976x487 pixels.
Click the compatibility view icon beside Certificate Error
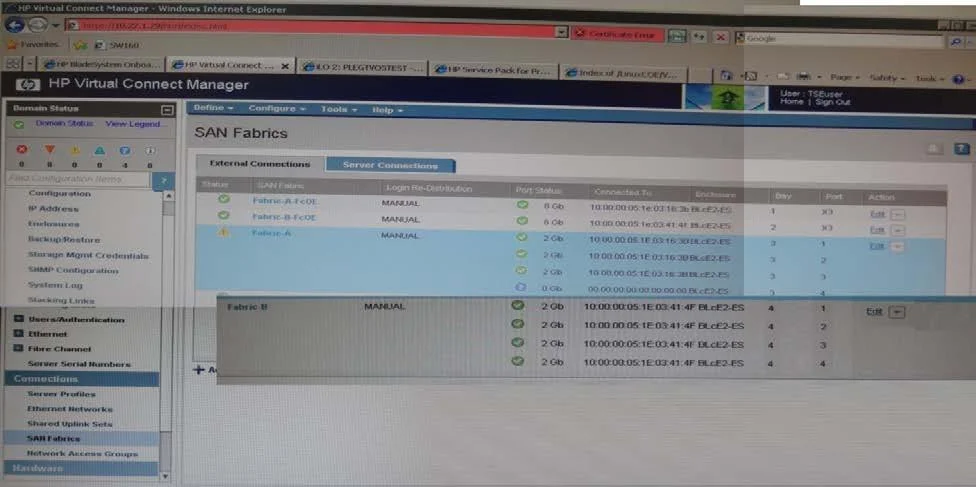(x=677, y=35)
